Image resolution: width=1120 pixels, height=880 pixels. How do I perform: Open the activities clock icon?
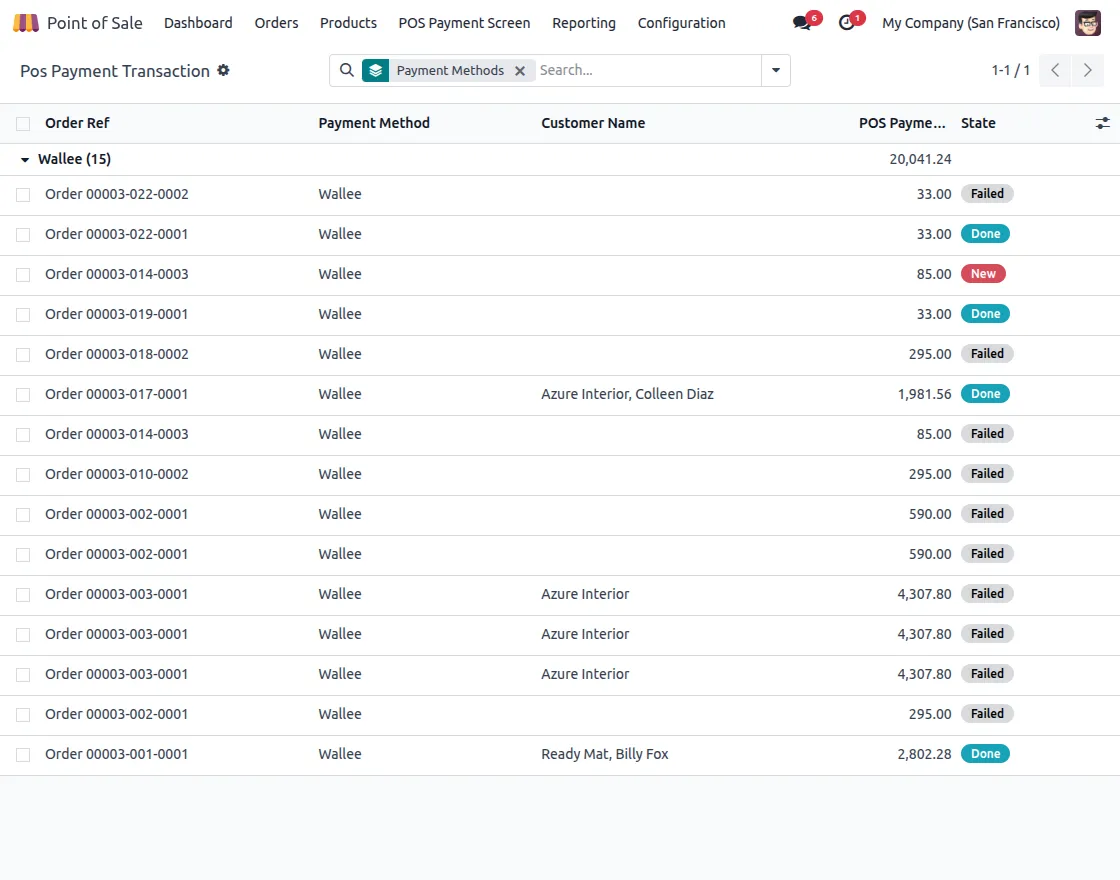coord(846,23)
